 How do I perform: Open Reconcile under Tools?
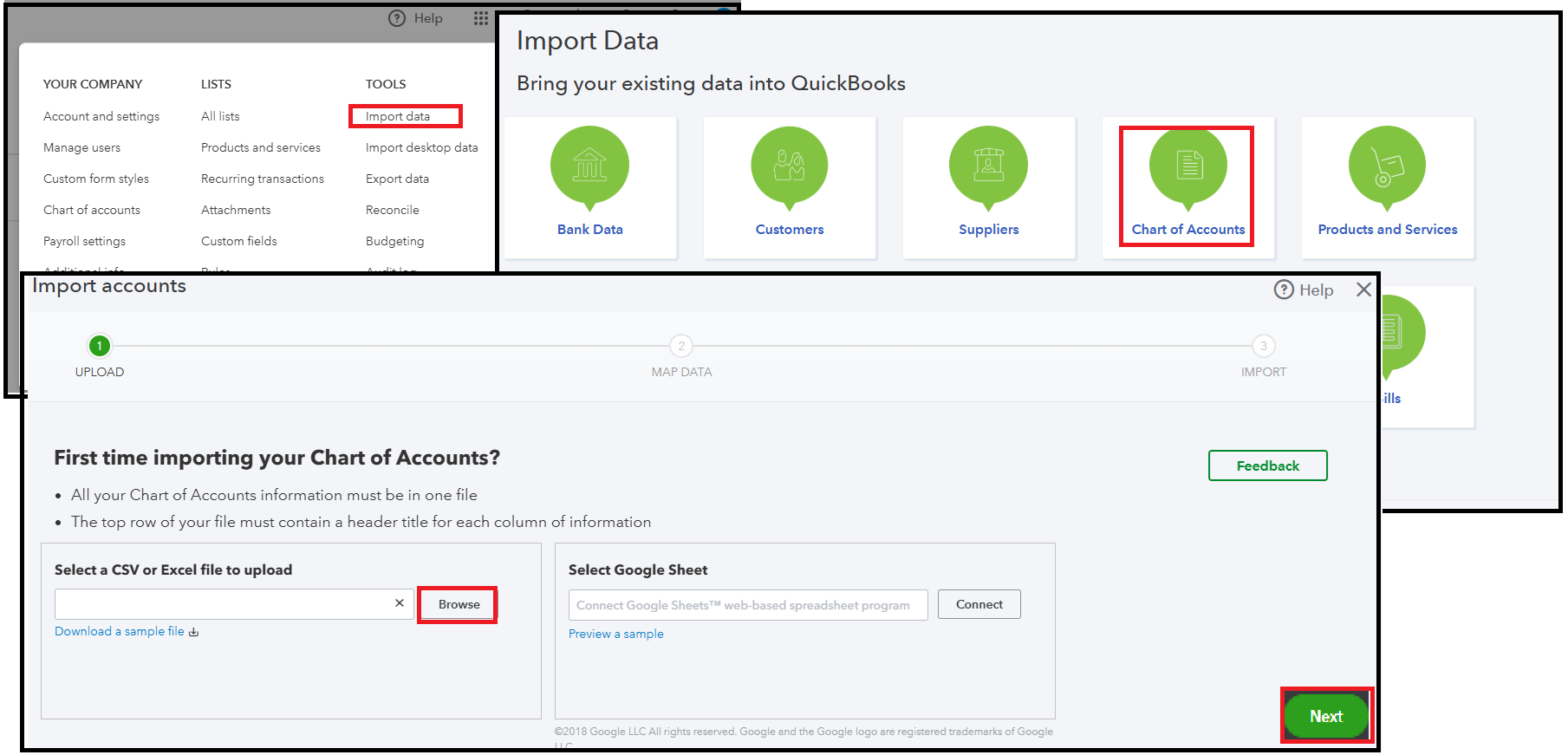pyautogui.click(x=393, y=210)
